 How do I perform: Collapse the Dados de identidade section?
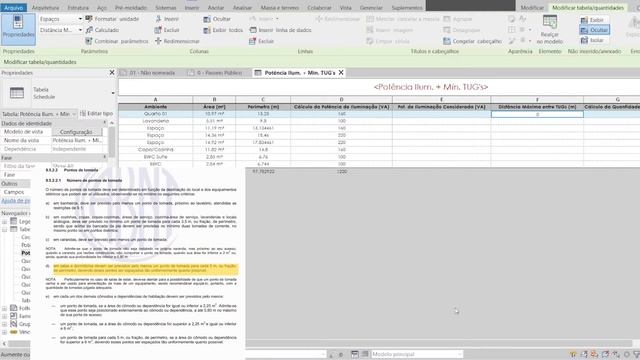tap(104, 123)
